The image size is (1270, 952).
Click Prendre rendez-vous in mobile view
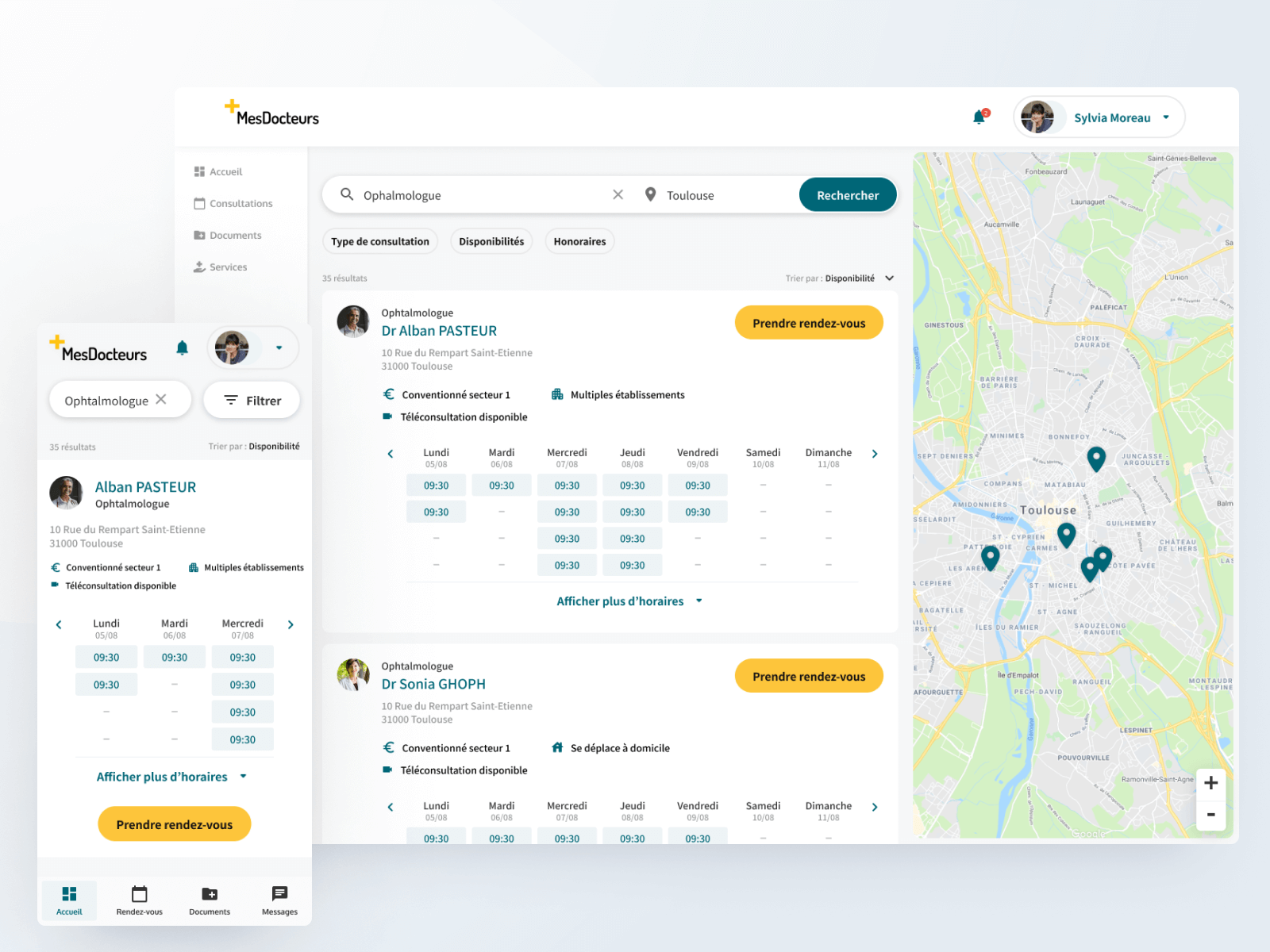tap(175, 824)
